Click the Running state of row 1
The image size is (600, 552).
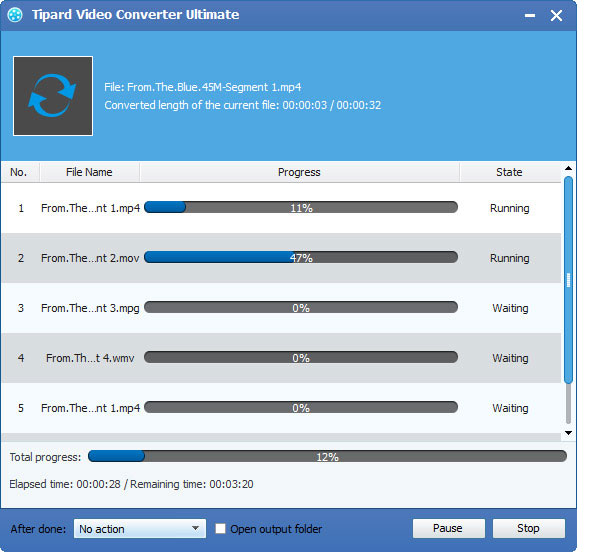click(510, 208)
